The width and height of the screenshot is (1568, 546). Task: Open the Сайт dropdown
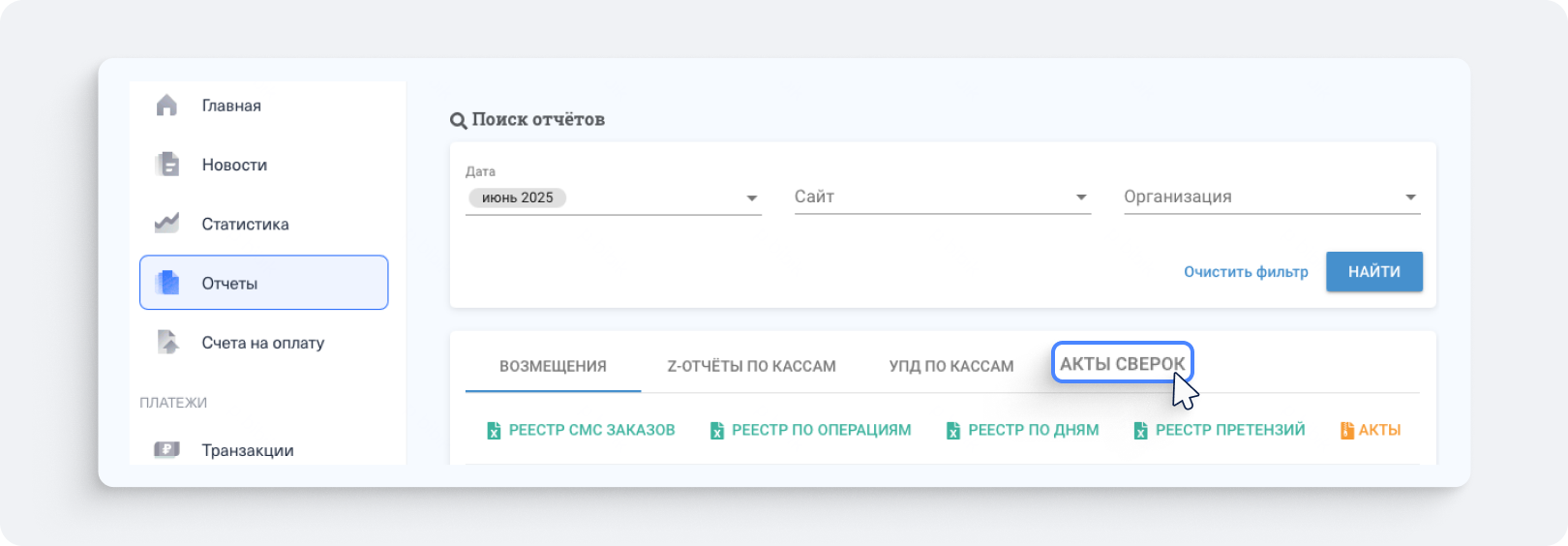(942, 197)
